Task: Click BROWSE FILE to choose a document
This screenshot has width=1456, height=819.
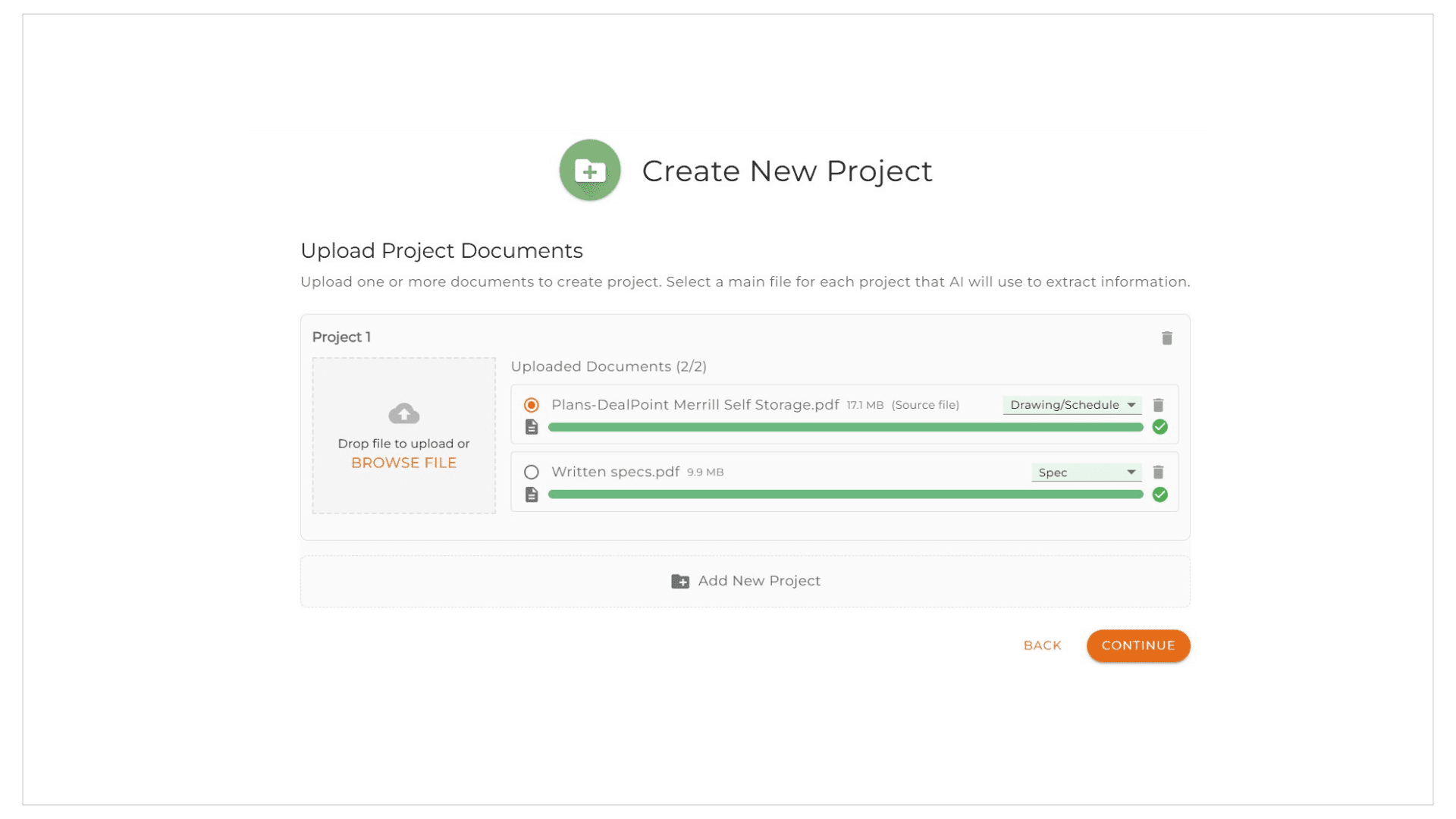Action: (403, 463)
